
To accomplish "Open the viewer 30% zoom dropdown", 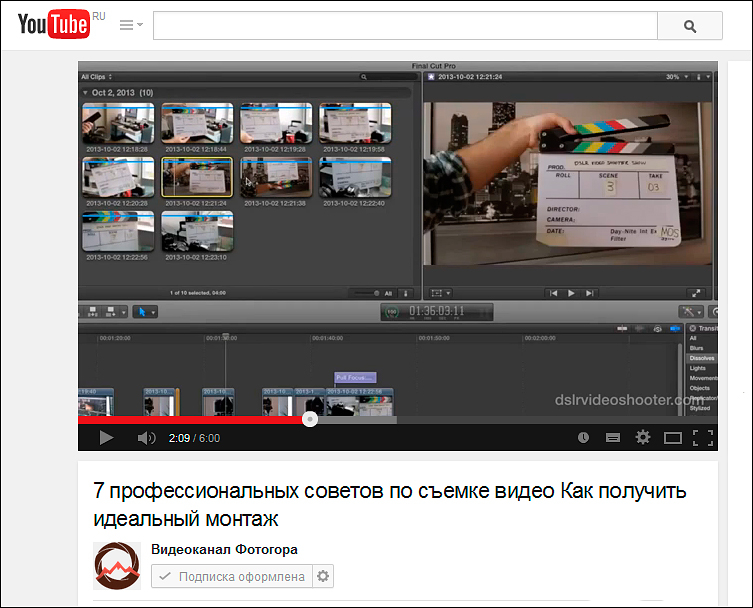I will click(x=677, y=77).
